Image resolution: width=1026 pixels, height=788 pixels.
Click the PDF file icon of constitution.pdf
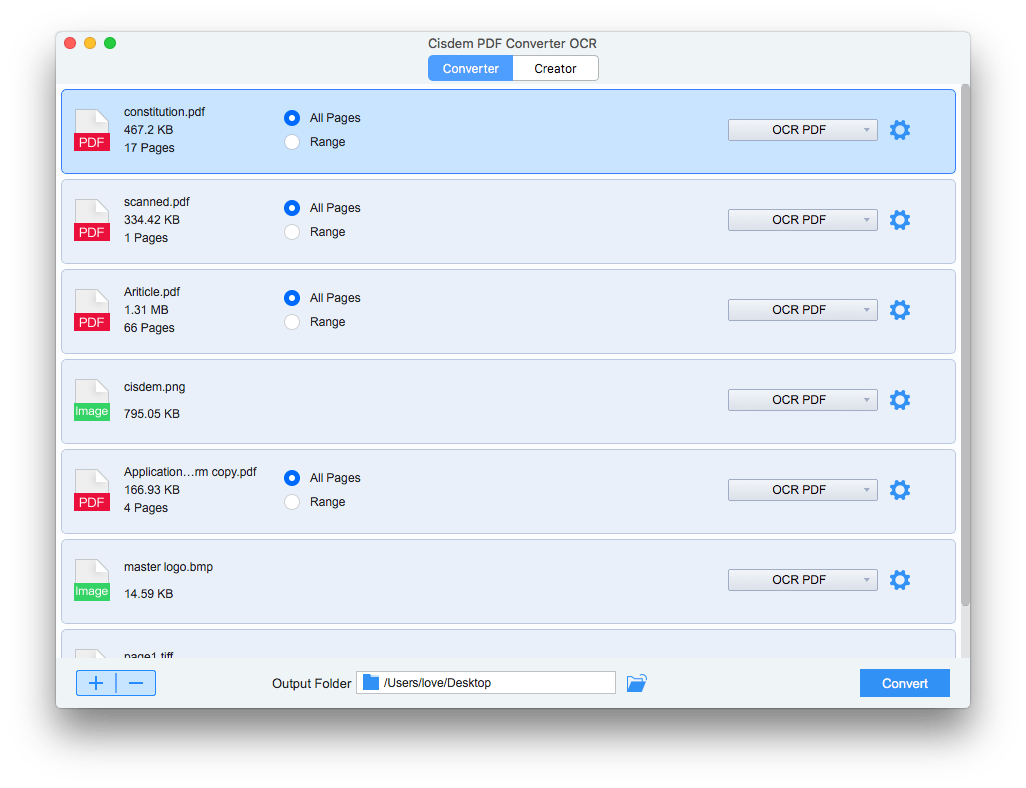[x=92, y=130]
